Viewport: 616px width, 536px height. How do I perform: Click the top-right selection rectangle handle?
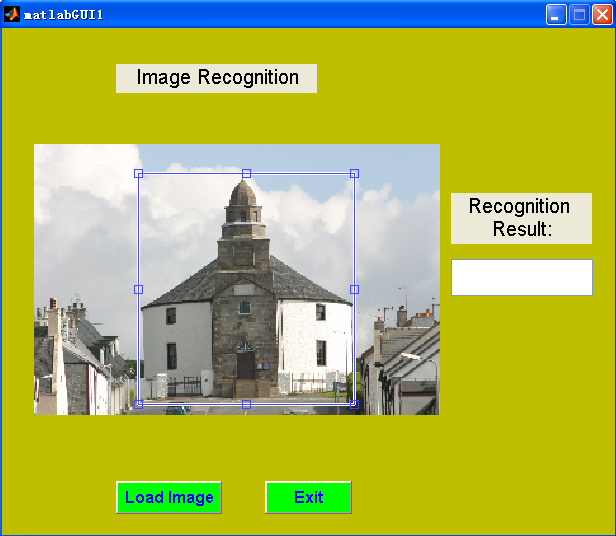coord(354,173)
